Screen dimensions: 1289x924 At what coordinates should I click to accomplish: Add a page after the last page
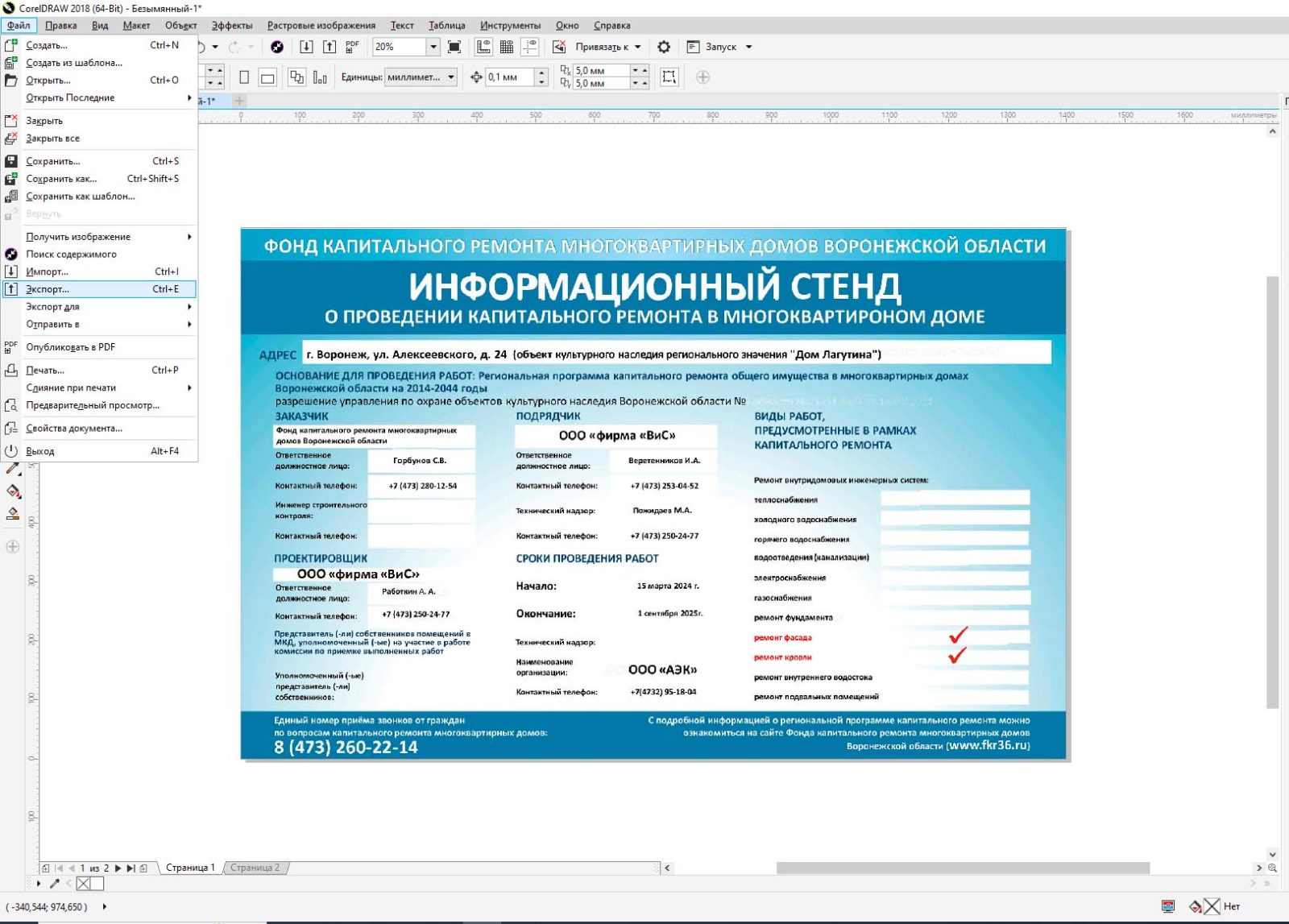point(143,868)
